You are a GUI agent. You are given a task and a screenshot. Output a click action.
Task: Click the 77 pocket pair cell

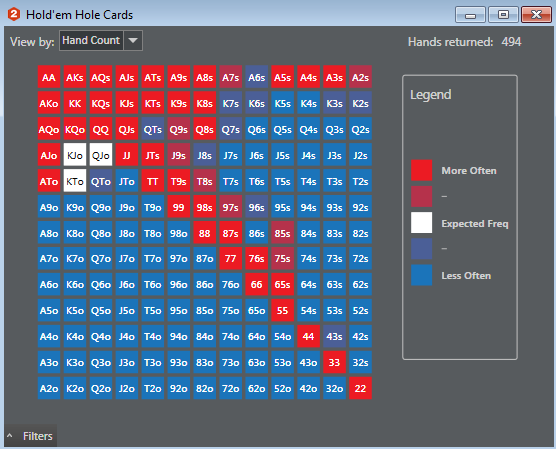[x=230, y=259]
